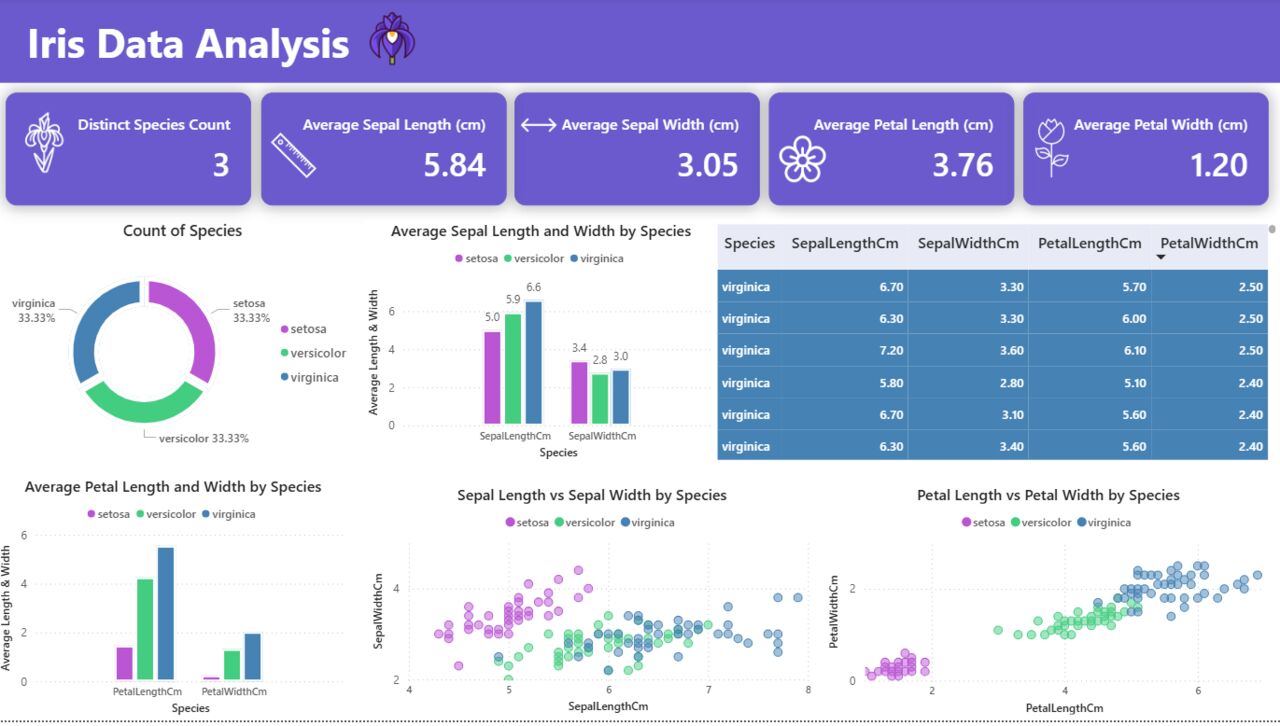
Task: Click the iris icon in Distinct Species Count card
Action: click(x=43, y=144)
